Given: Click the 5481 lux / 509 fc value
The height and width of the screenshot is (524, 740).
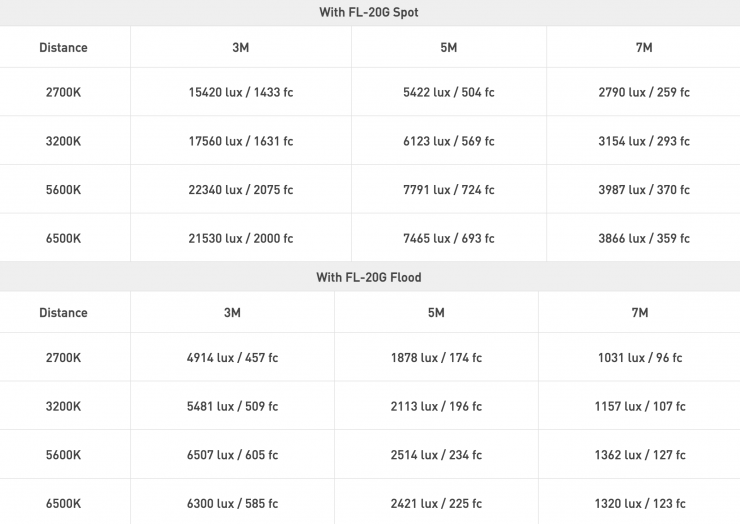Looking at the screenshot, I should point(232,406).
